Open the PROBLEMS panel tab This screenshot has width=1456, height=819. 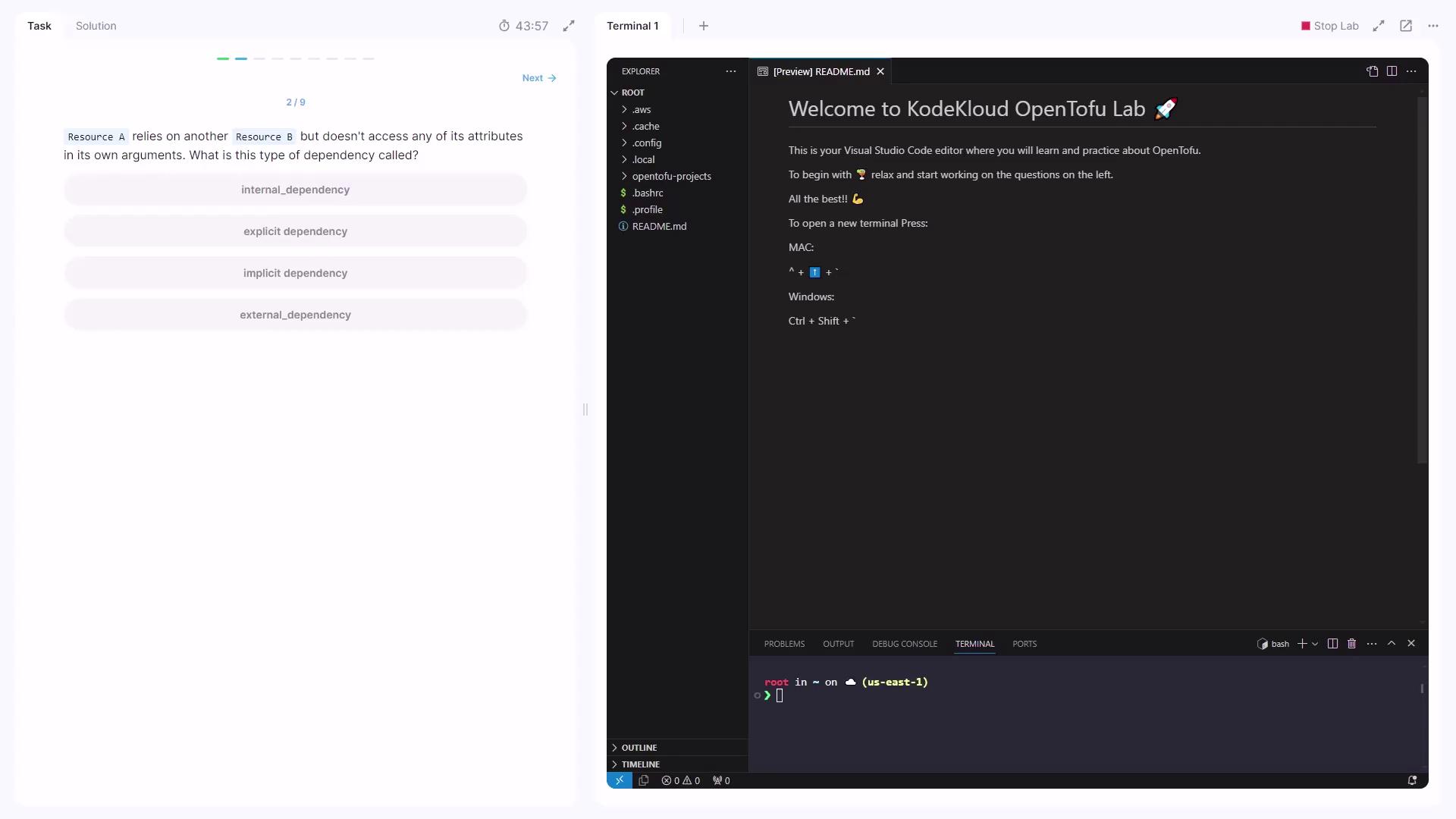point(784,644)
